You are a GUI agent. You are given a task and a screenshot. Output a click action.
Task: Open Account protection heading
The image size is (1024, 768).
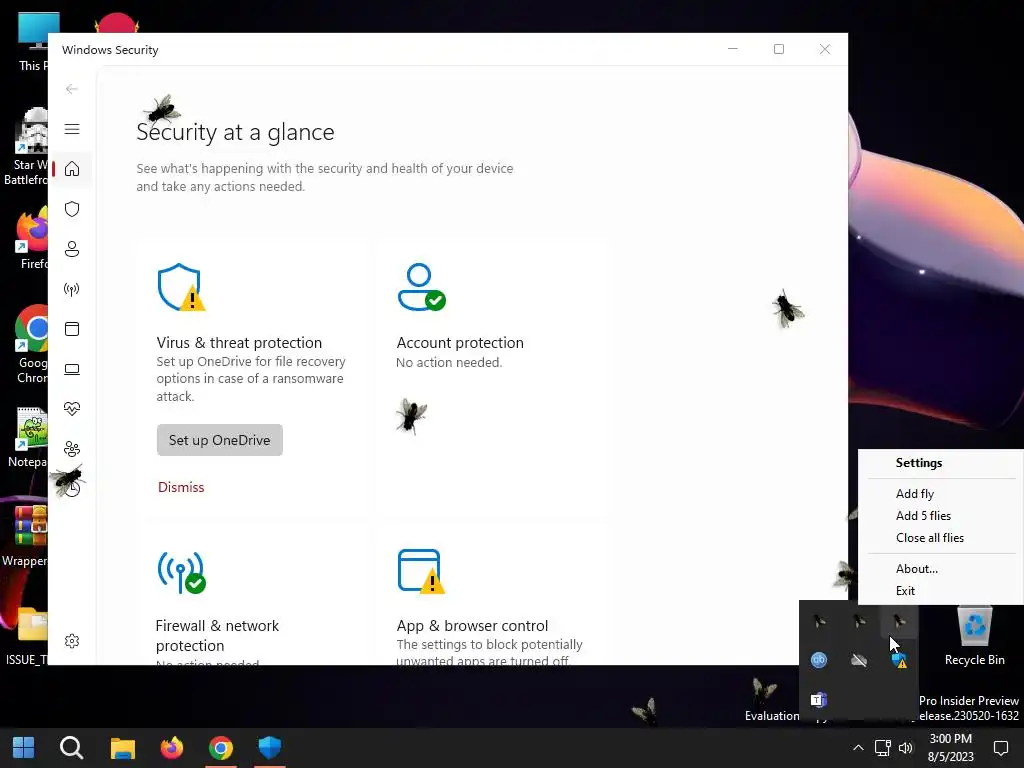[460, 343]
